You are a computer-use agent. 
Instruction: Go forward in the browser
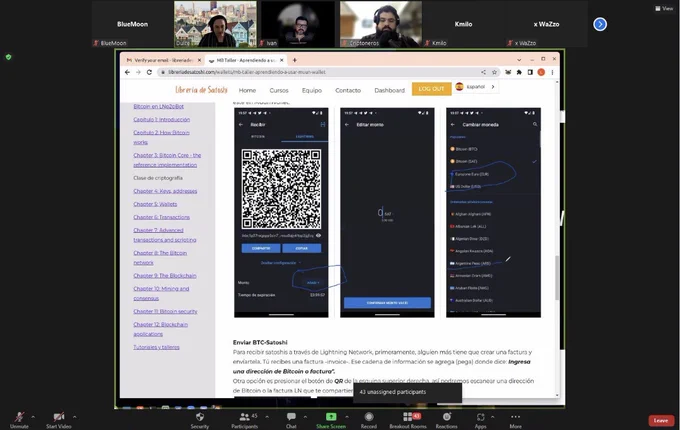click(x=138, y=72)
